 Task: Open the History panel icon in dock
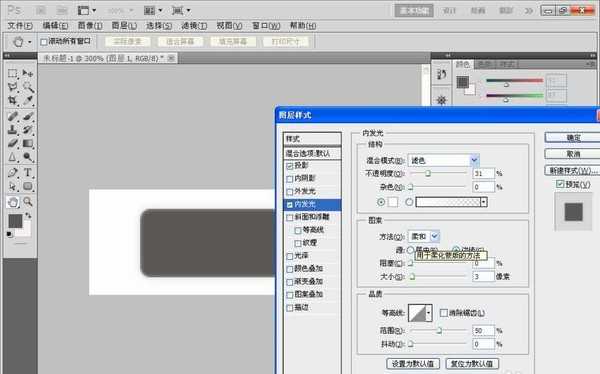pos(442,75)
